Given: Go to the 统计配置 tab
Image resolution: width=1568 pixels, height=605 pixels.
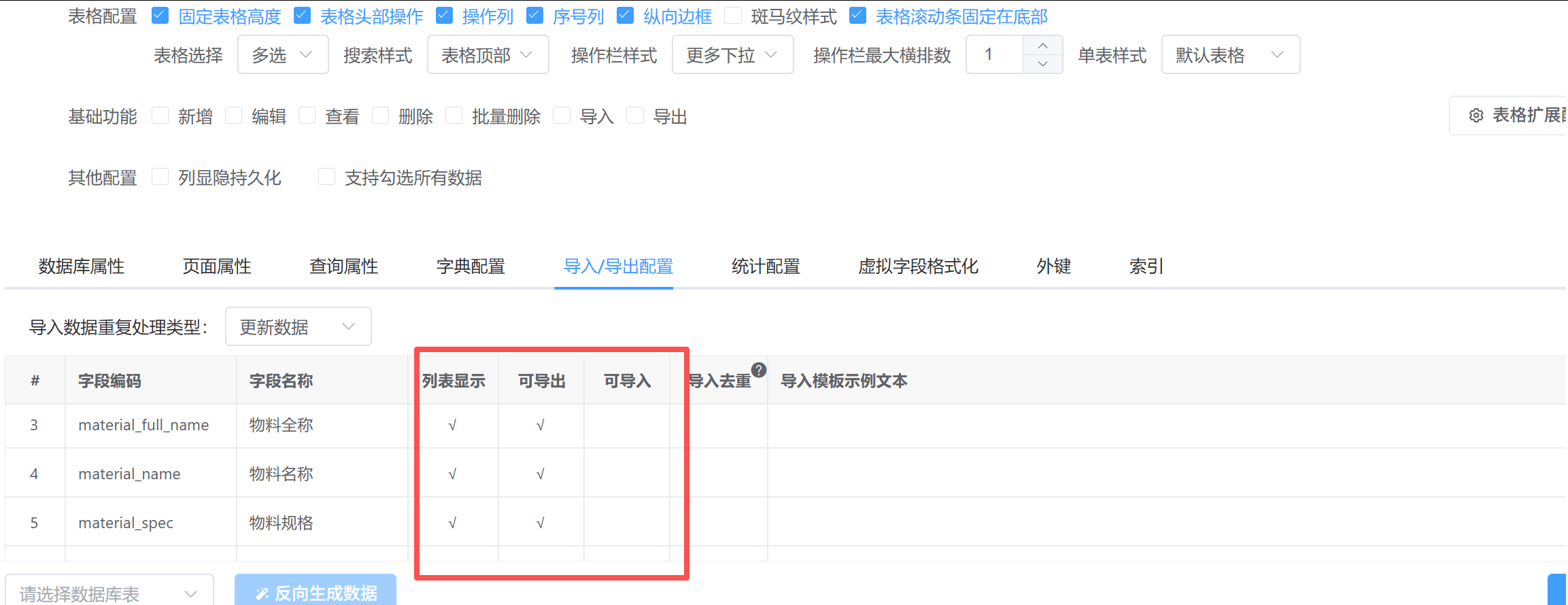Looking at the screenshot, I should click(x=766, y=266).
